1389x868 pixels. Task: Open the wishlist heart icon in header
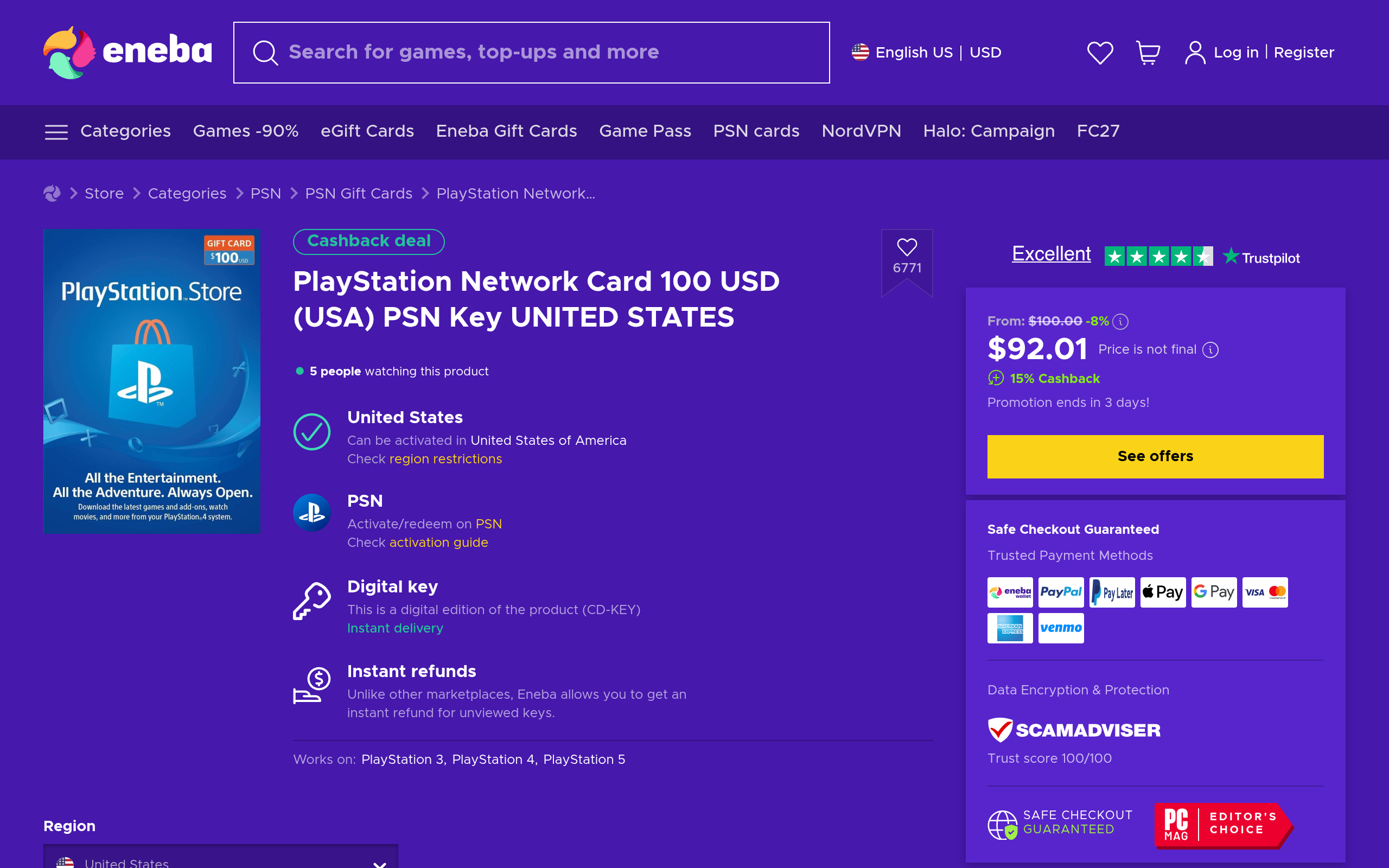pyautogui.click(x=1100, y=53)
